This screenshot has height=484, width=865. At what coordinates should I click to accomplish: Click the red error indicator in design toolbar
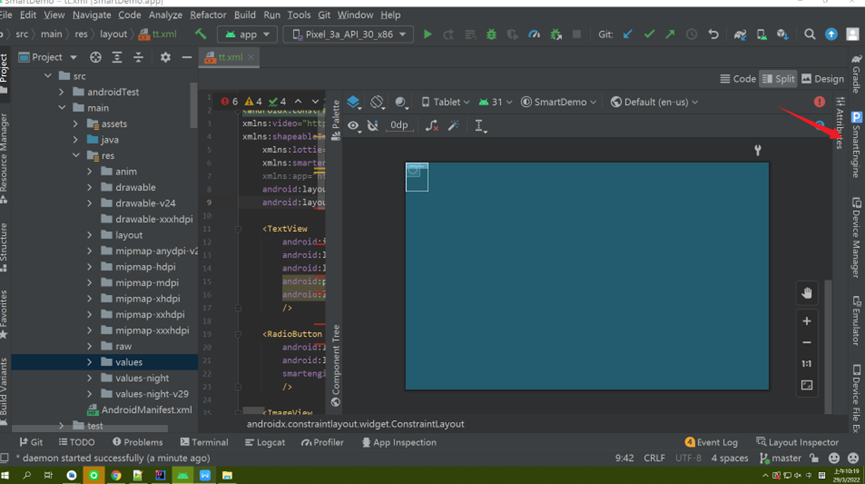pyautogui.click(x=819, y=102)
